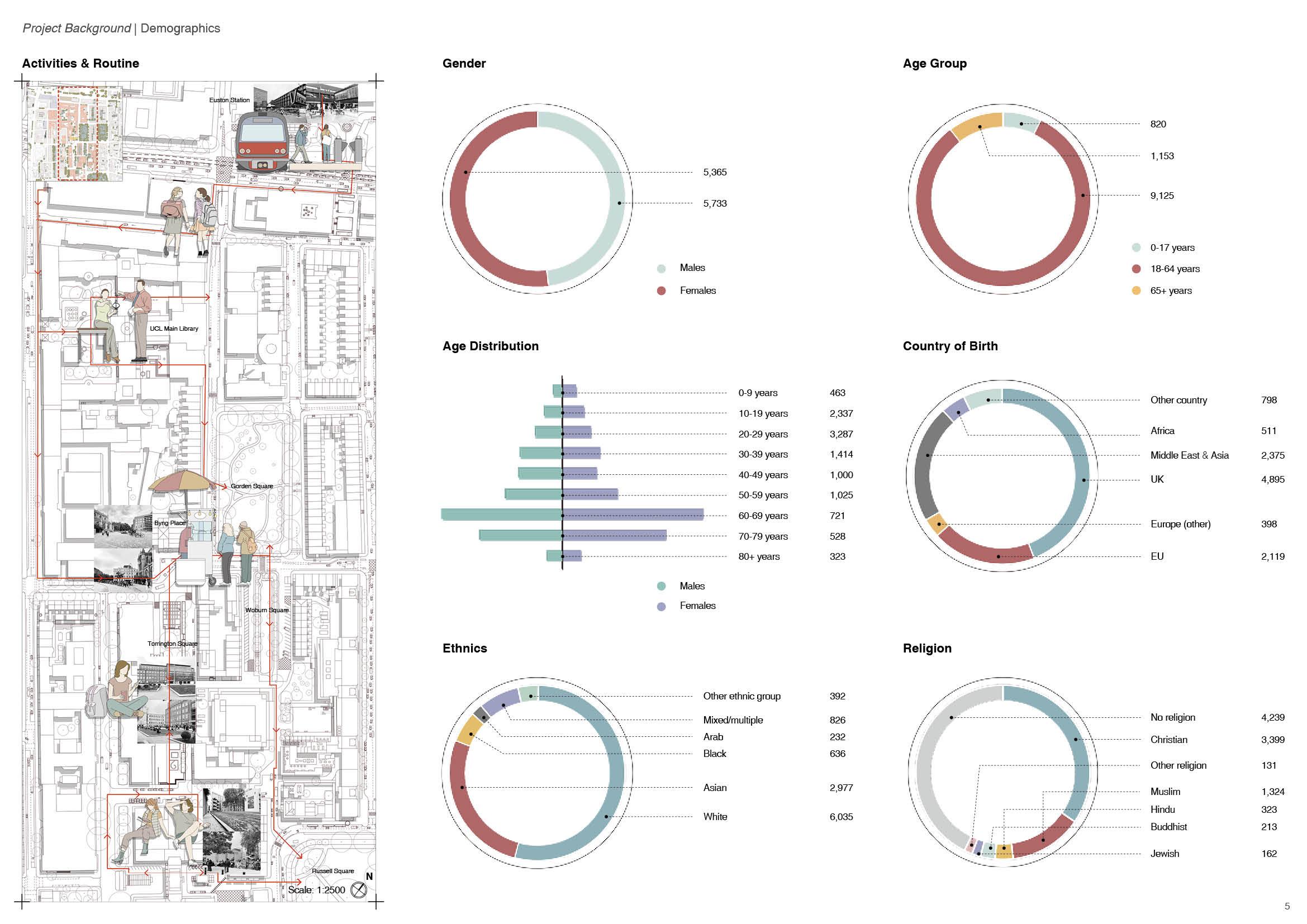Click the red train illustration at Euston Station

point(262,142)
